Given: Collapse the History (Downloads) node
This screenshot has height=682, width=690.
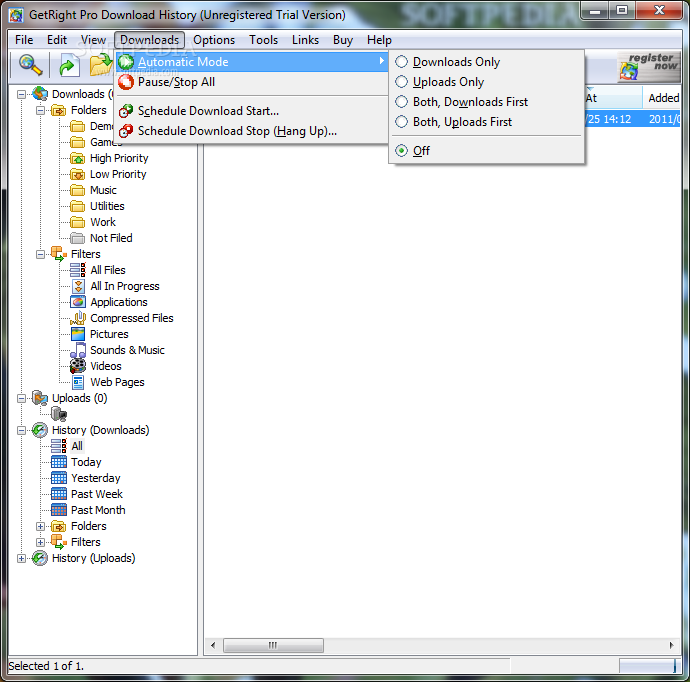Looking at the screenshot, I should pyautogui.click(x=21, y=430).
